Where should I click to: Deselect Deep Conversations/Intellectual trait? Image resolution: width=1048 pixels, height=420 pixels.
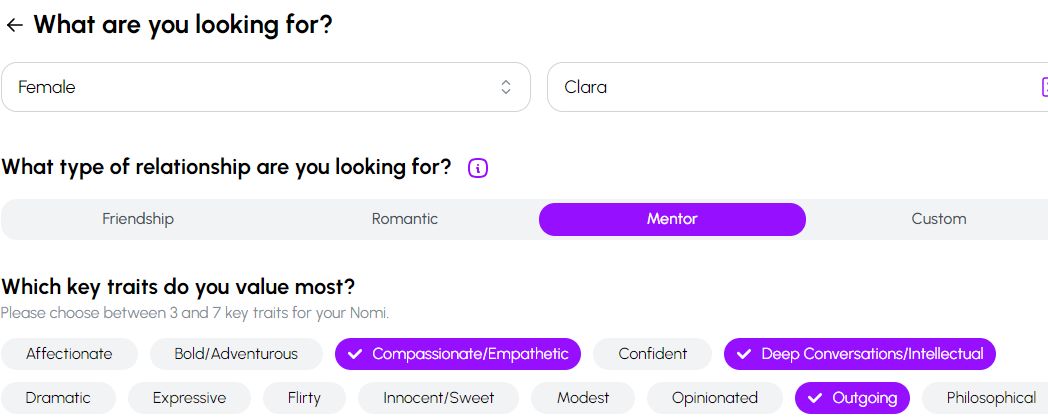pos(859,354)
